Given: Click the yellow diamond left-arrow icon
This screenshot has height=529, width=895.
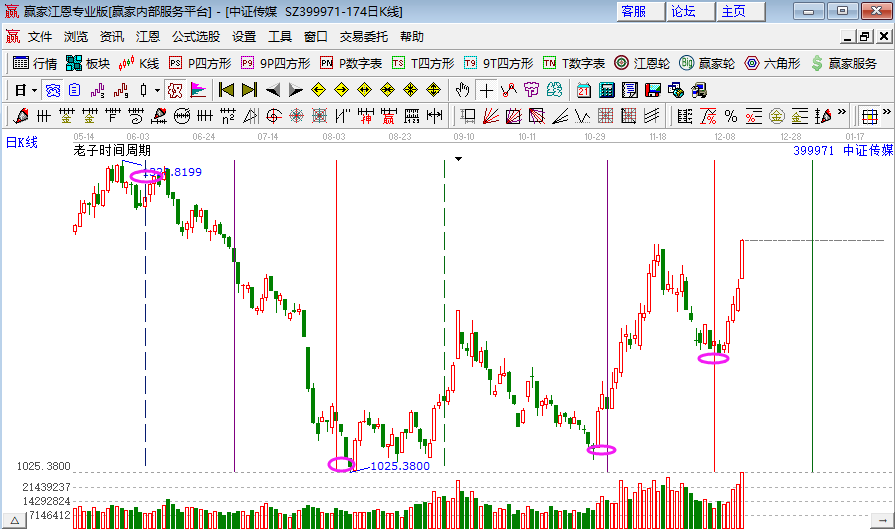Looking at the screenshot, I should (319, 90).
